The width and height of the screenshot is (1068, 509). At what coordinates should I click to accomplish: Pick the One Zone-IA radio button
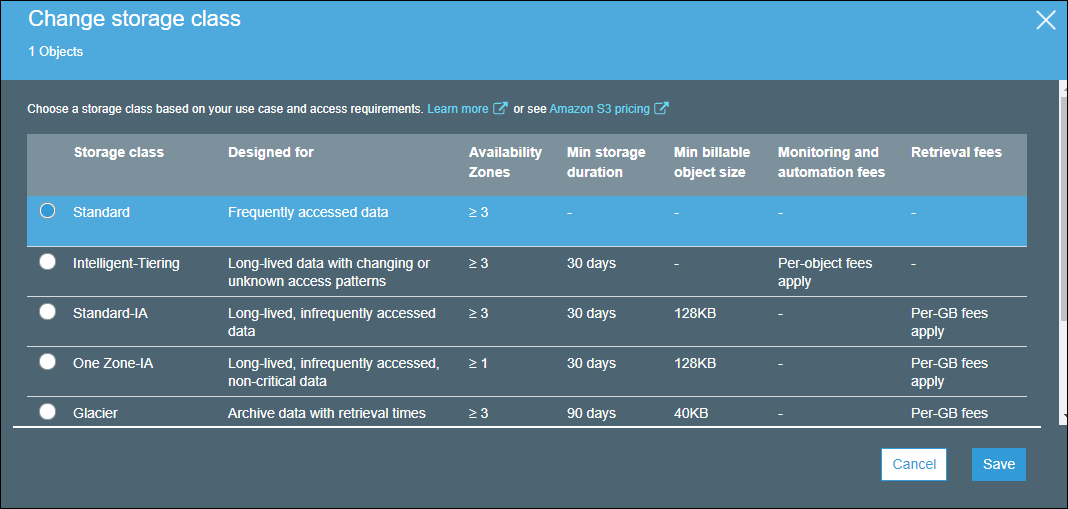coord(48,363)
